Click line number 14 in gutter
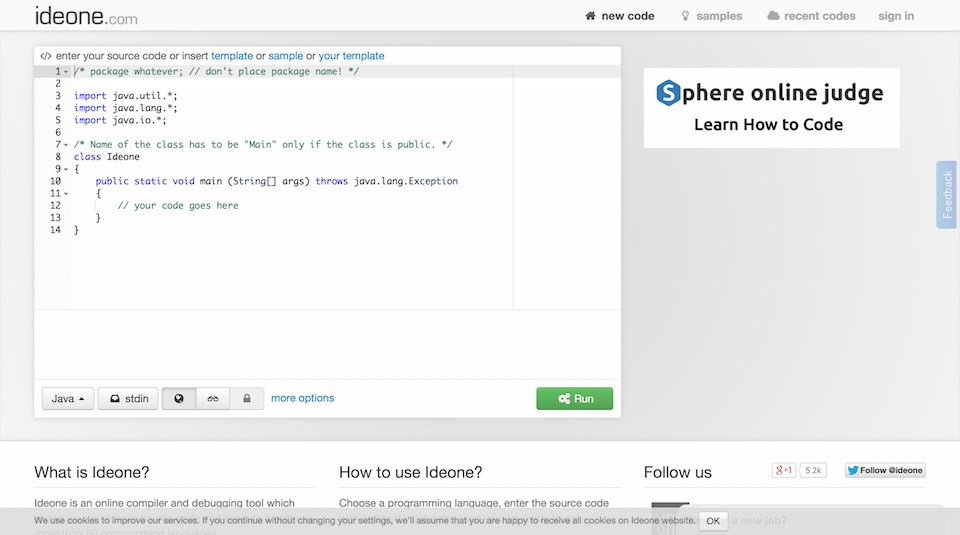The height and width of the screenshot is (535, 960). pos(56,230)
